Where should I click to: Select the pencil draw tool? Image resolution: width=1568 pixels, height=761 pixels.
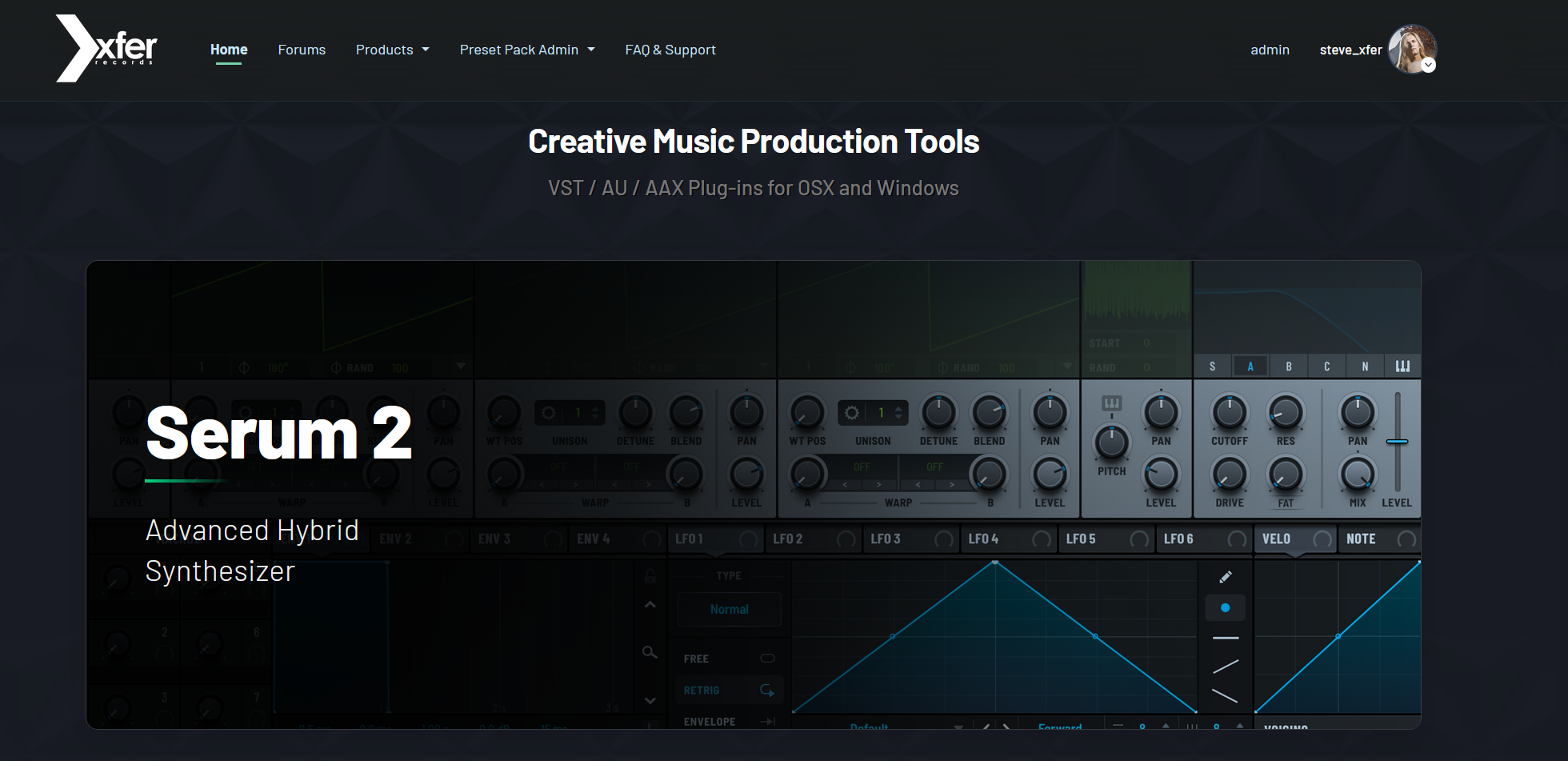1225,577
